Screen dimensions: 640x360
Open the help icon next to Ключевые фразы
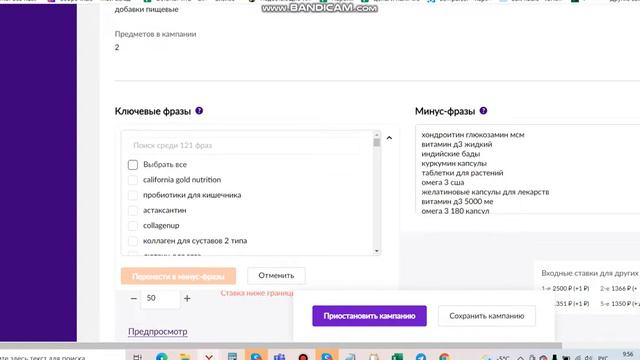[199, 111]
